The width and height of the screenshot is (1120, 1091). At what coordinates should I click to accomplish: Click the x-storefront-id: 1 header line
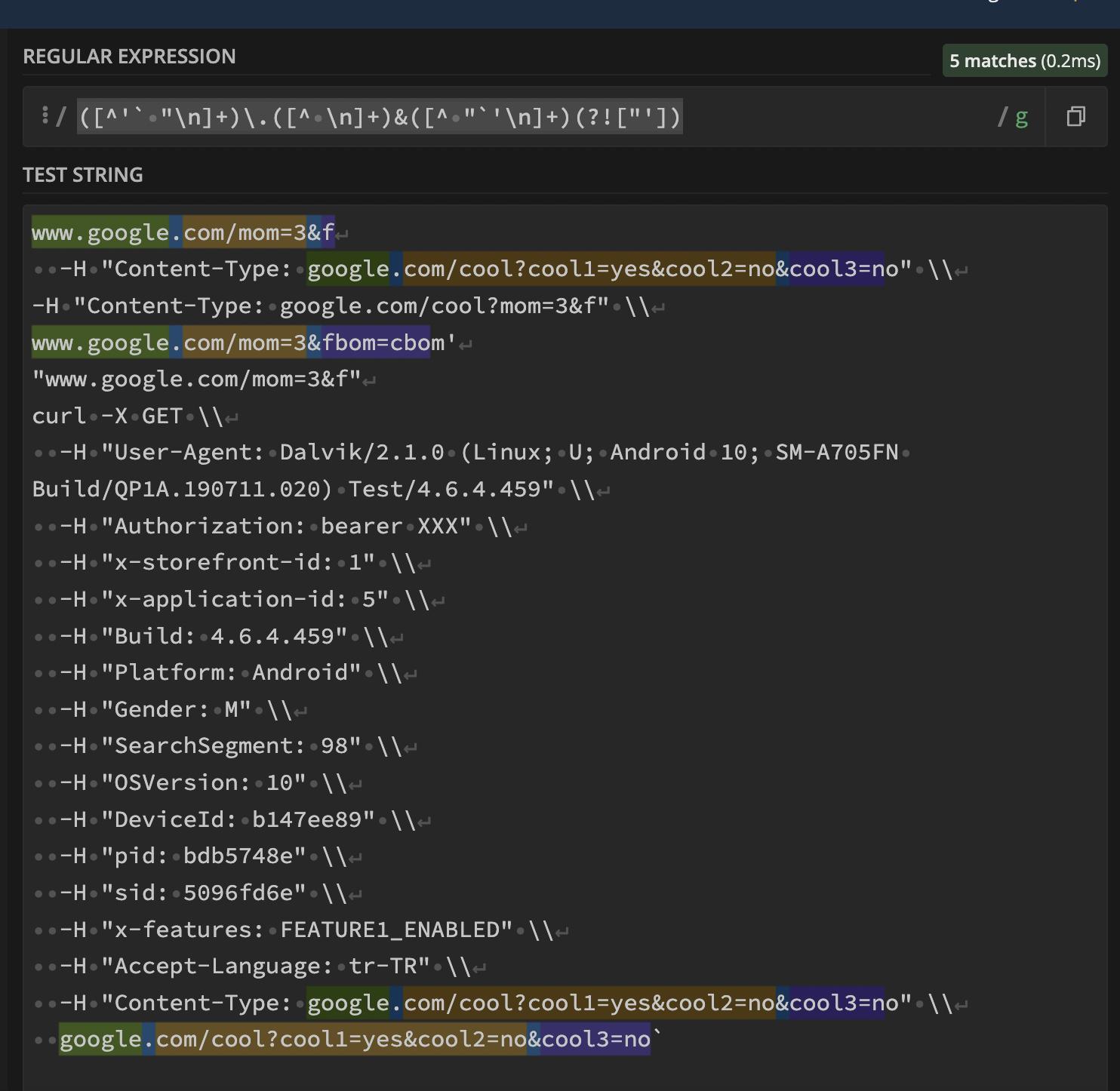coord(232,563)
